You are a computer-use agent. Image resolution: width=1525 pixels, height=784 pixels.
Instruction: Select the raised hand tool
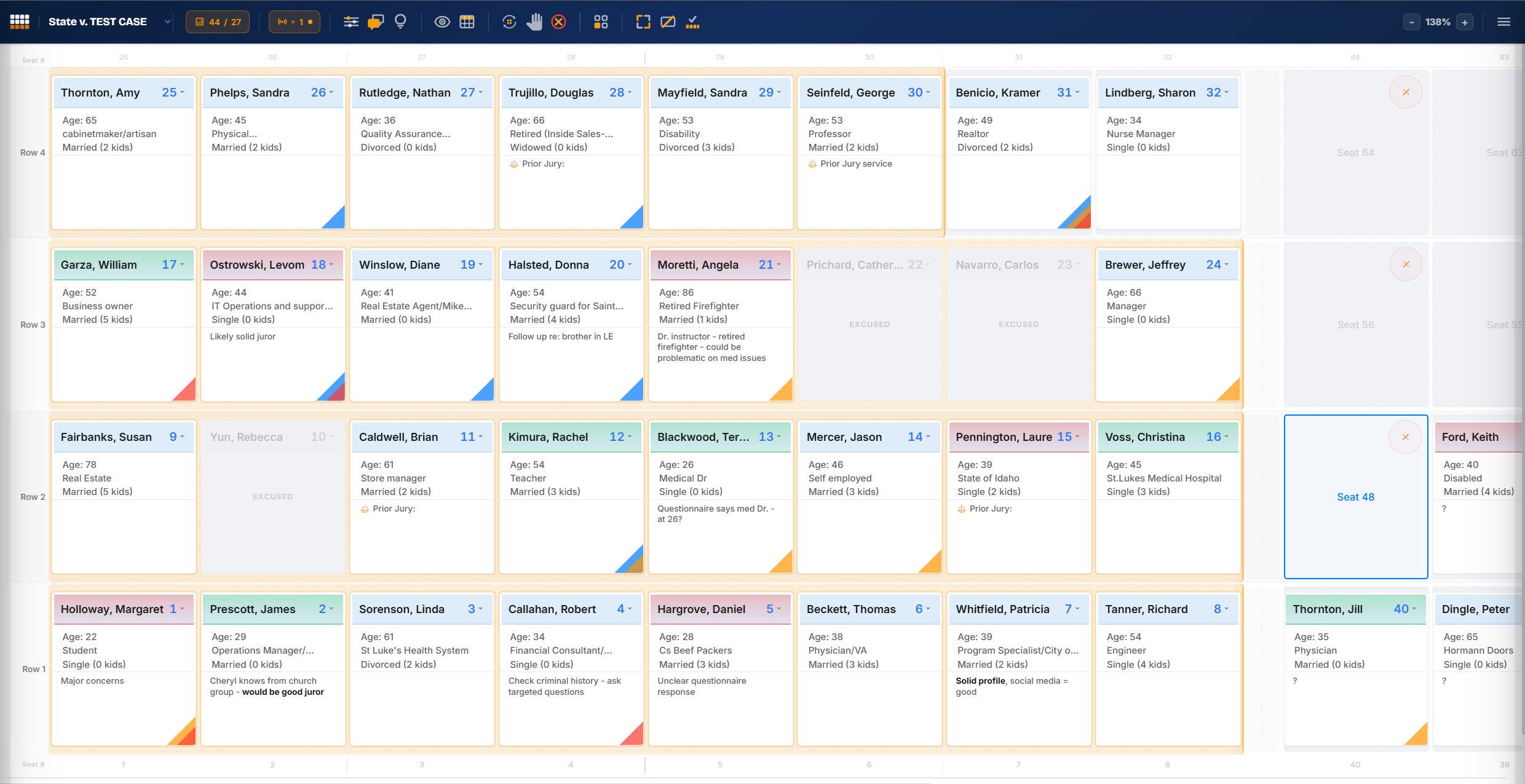[x=534, y=22]
